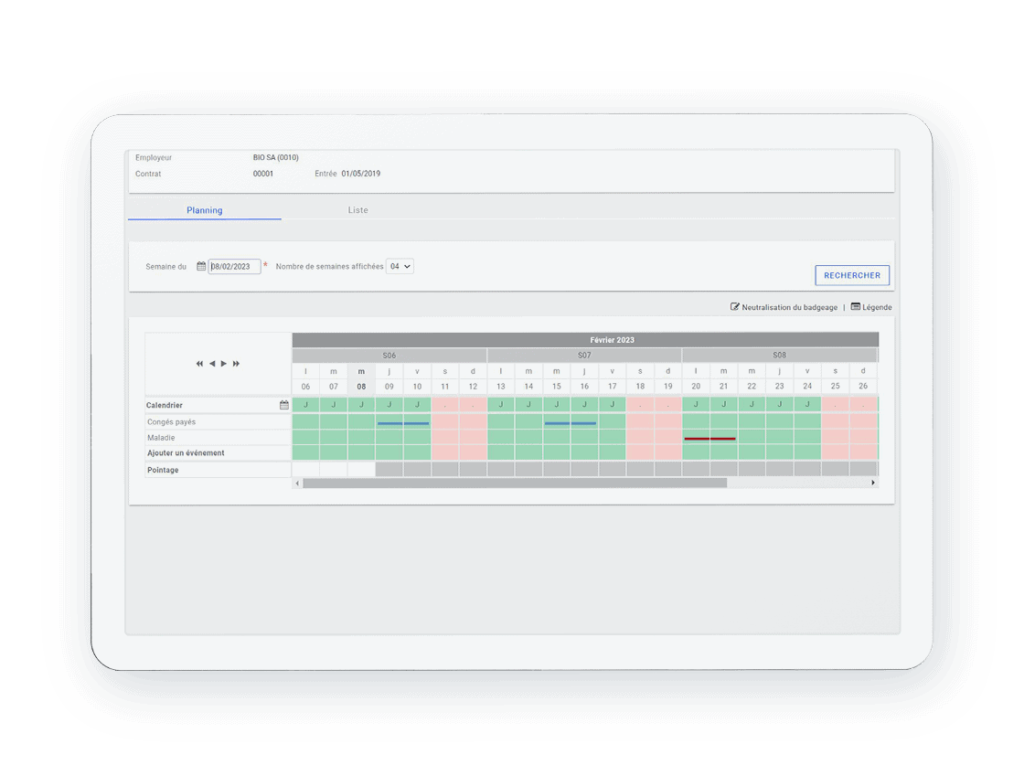Switch to the Liste tab
1024x776 pixels.
(357, 210)
